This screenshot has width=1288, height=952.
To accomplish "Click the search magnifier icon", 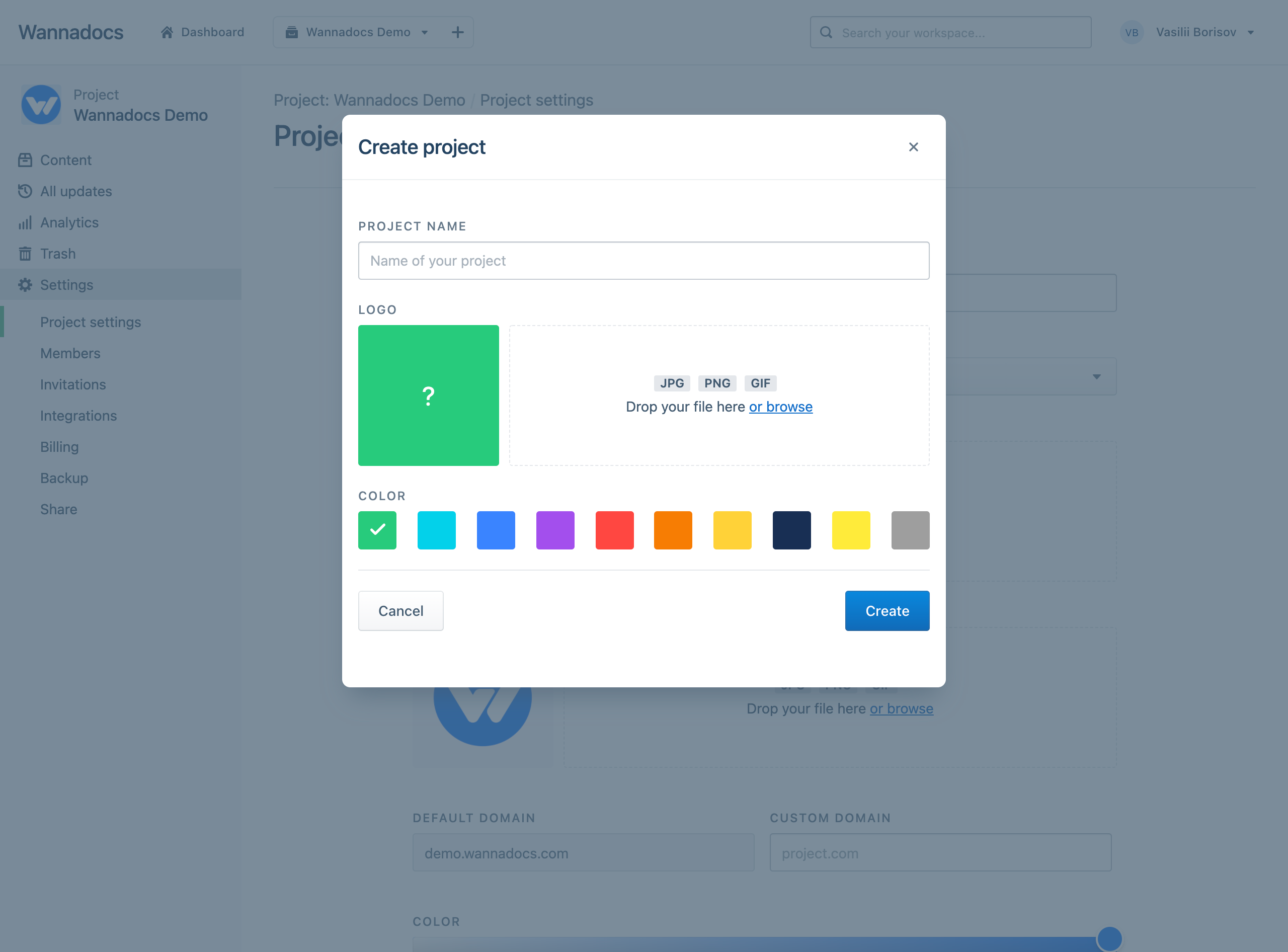I will point(826,32).
